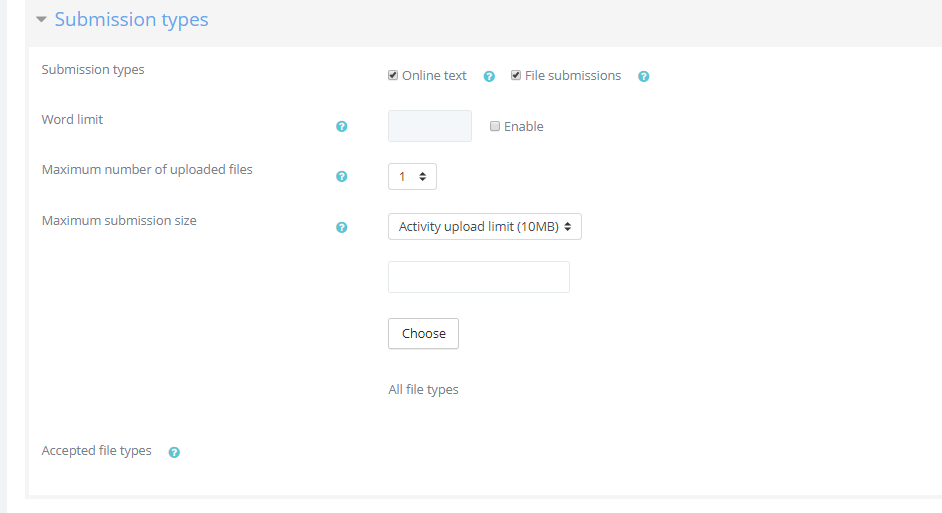Click help icon beside Accepted file types
942x513 pixels.
[x=174, y=452]
